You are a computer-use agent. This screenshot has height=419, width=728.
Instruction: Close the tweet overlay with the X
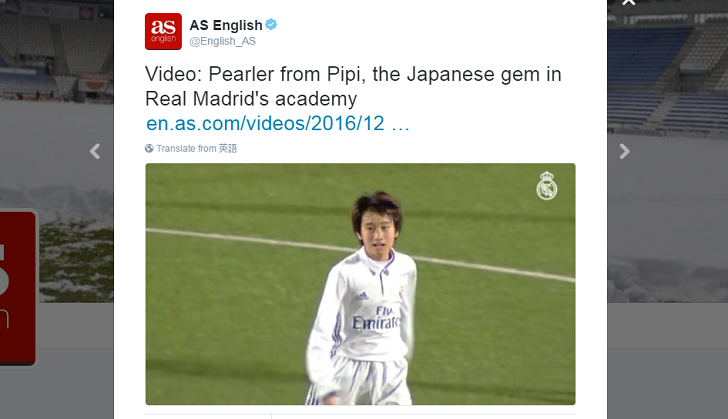point(629,2)
